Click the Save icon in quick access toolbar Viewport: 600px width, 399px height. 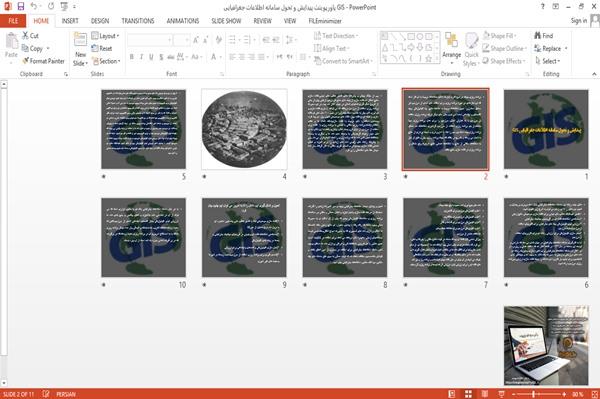pyautogui.click(x=21, y=7)
